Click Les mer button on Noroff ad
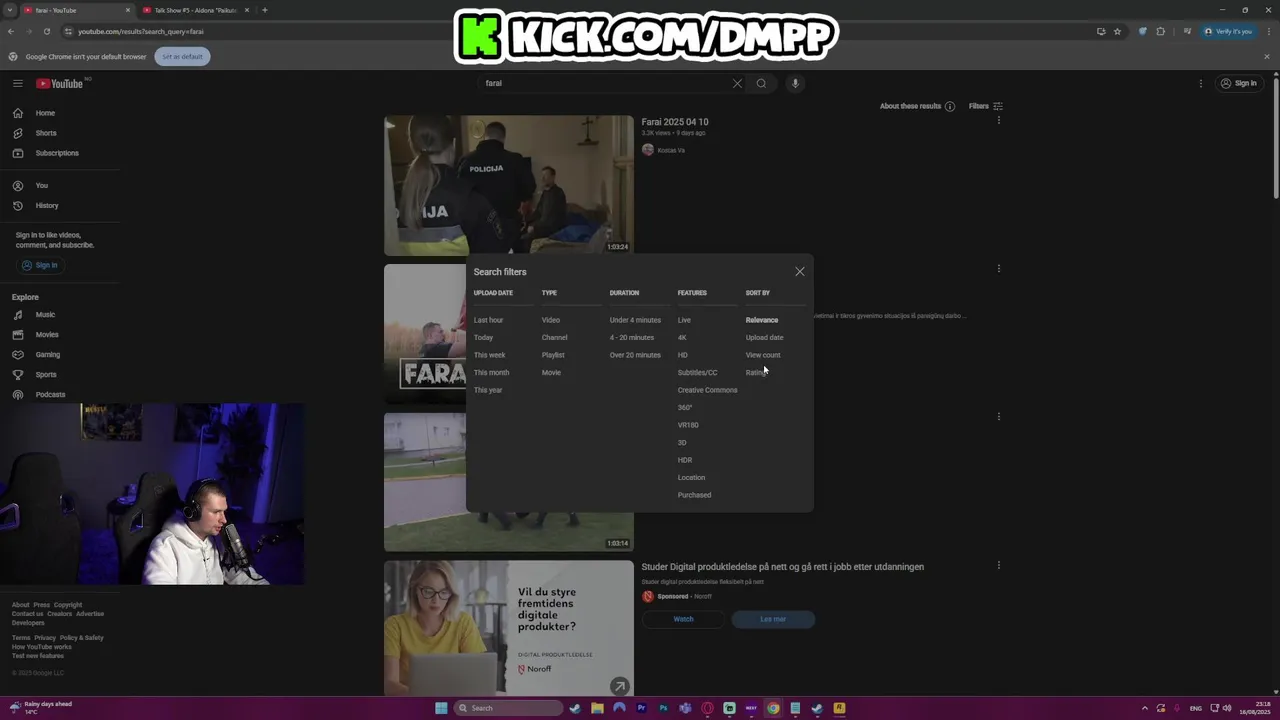This screenshot has width=1280, height=720. (773, 619)
